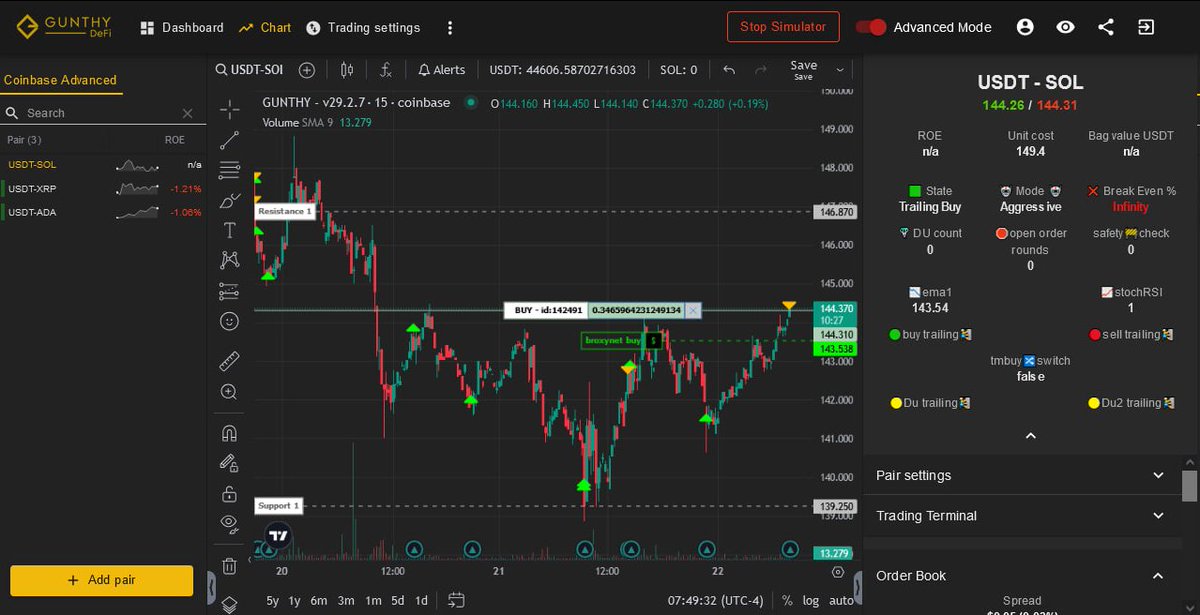Screen dimensions: 1200x615
Task: Open the forecast and position tools
Action: (229, 291)
